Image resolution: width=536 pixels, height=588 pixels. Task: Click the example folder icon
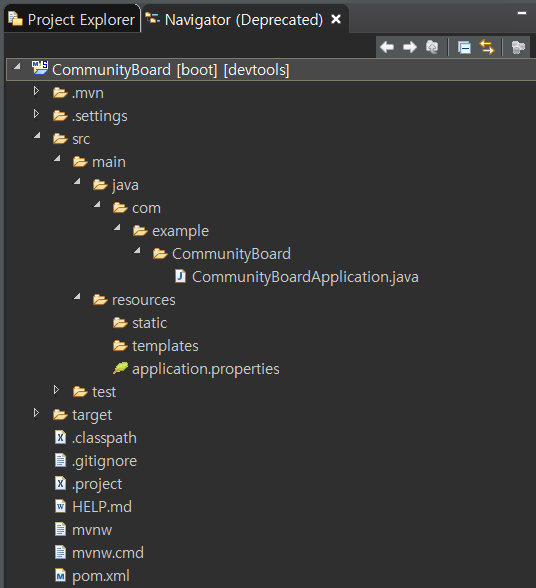(140, 231)
